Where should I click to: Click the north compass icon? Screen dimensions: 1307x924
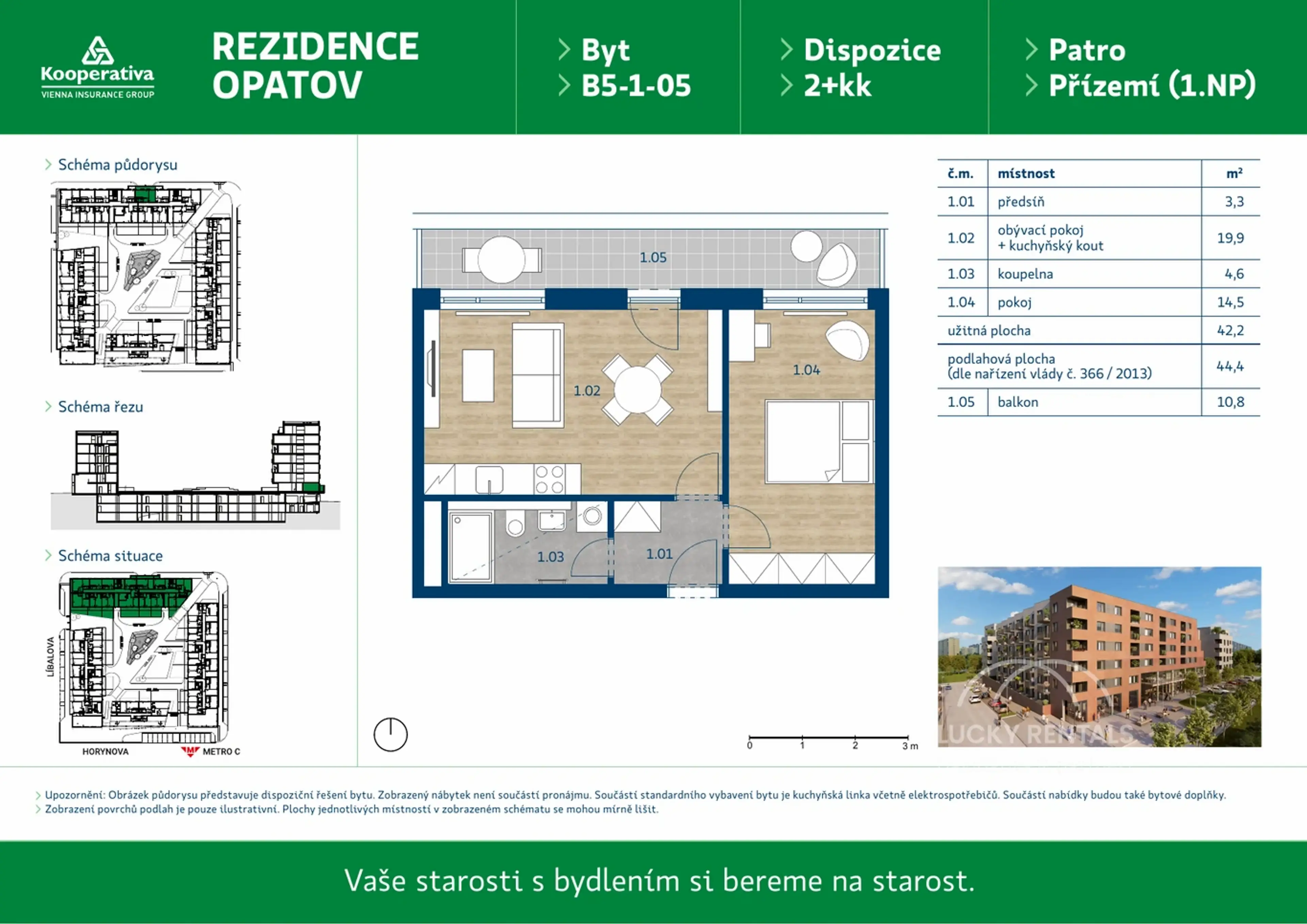pos(390,734)
